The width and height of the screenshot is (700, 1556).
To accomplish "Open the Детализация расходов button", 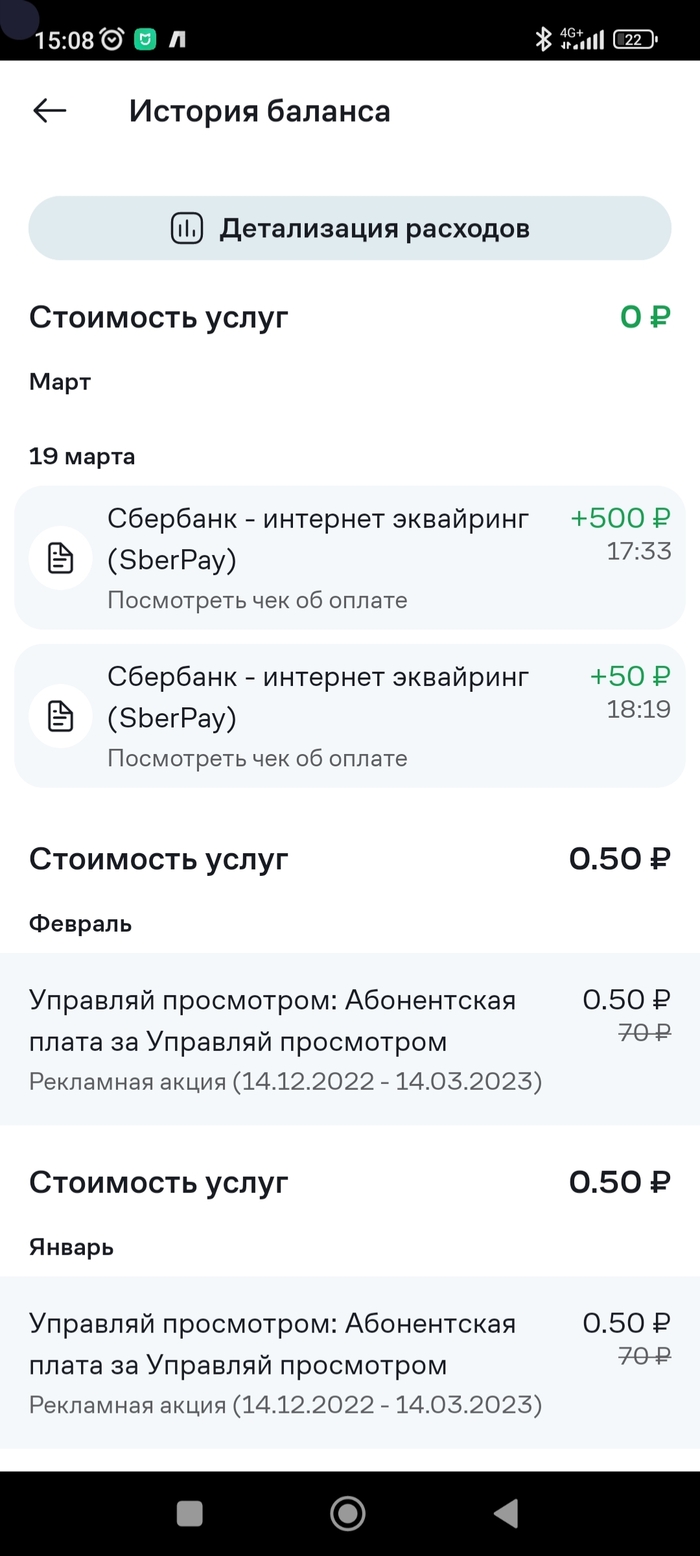I will 349,228.
